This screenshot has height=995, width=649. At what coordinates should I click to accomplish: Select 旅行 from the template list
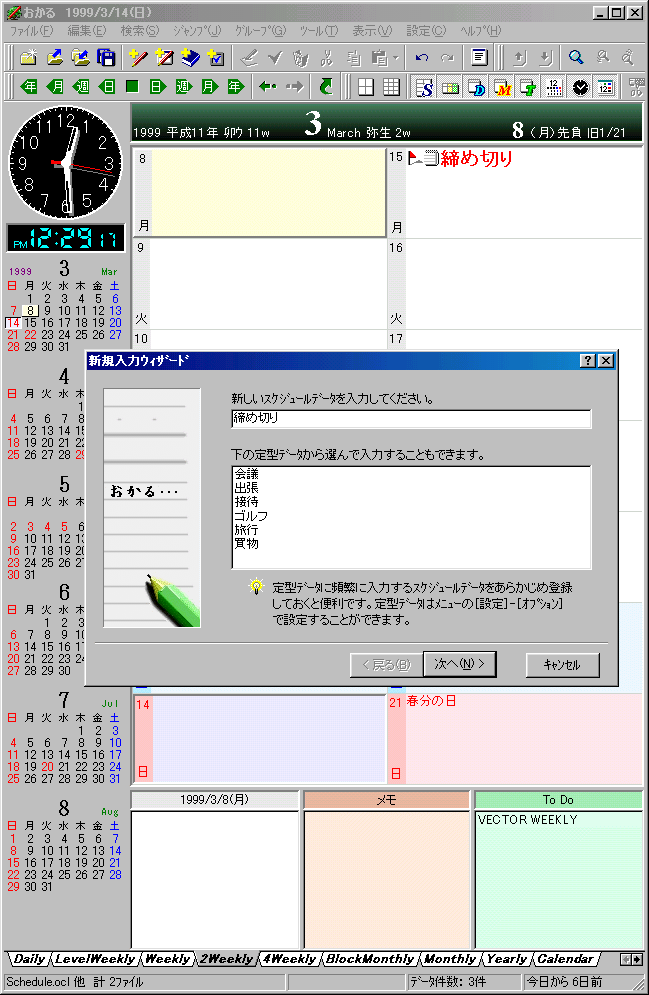click(246, 529)
